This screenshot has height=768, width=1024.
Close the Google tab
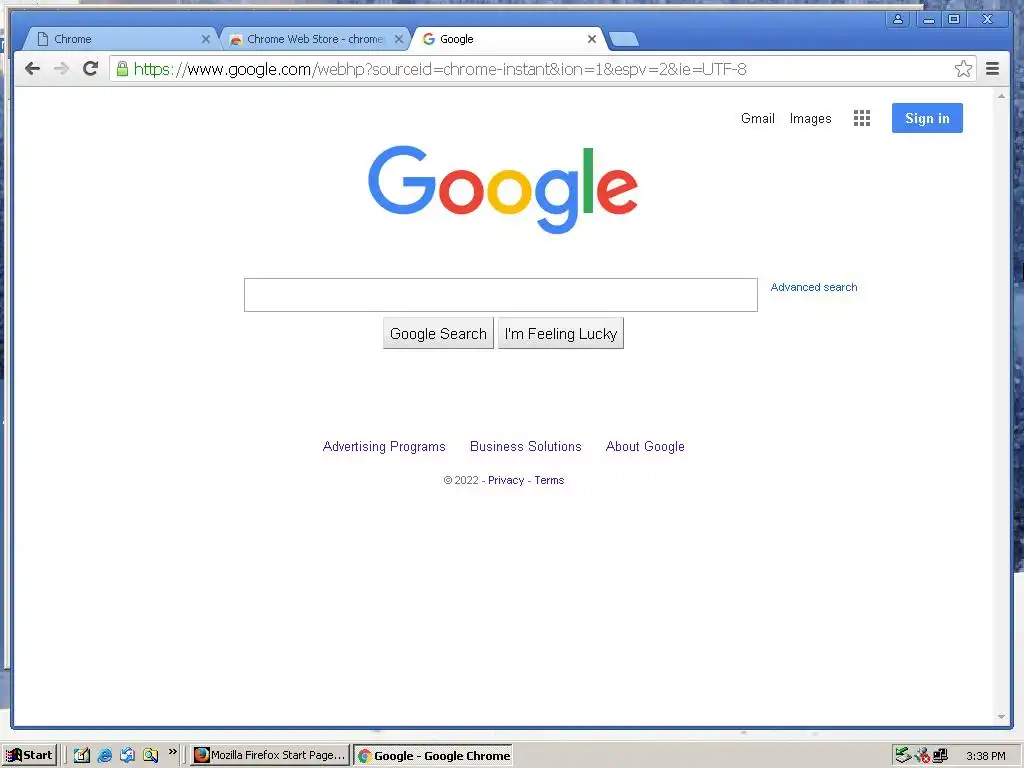click(x=592, y=39)
